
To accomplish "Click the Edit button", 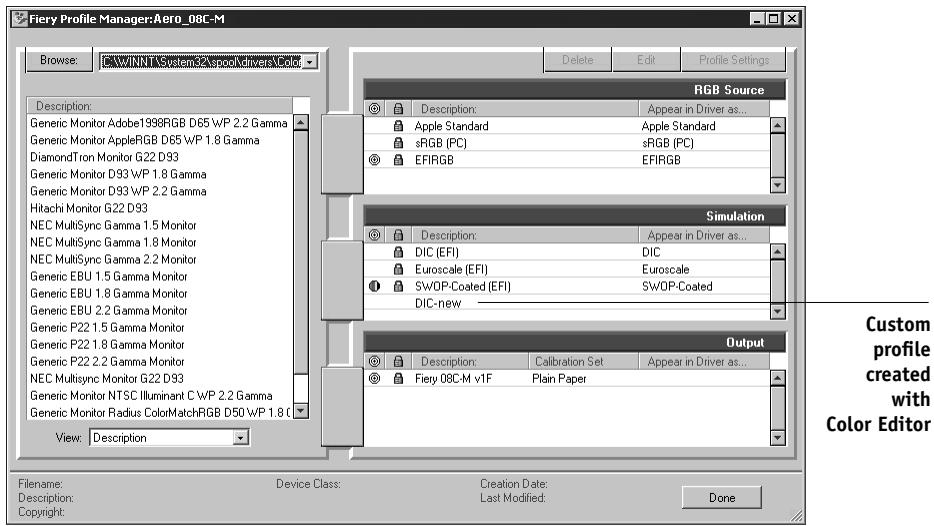I will (x=646, y=60).
